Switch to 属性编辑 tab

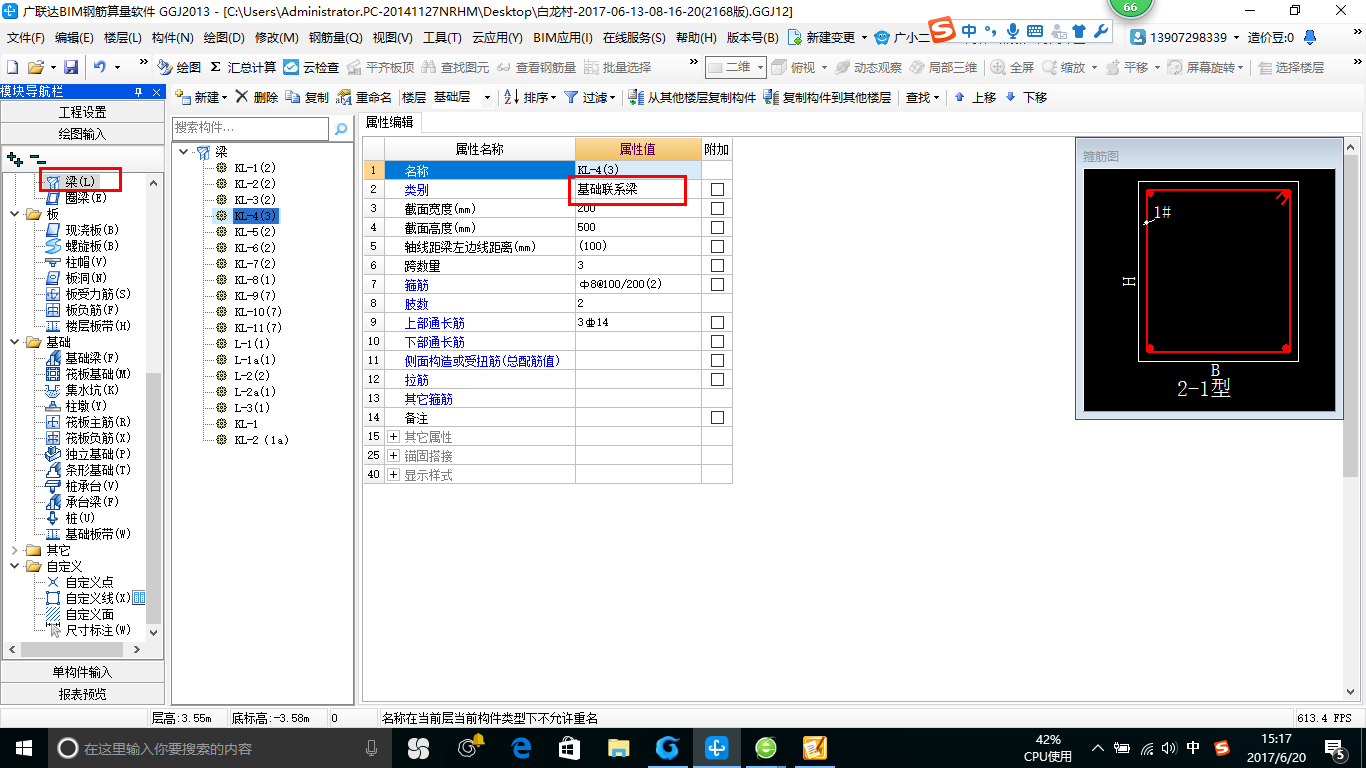pos(391,123)
